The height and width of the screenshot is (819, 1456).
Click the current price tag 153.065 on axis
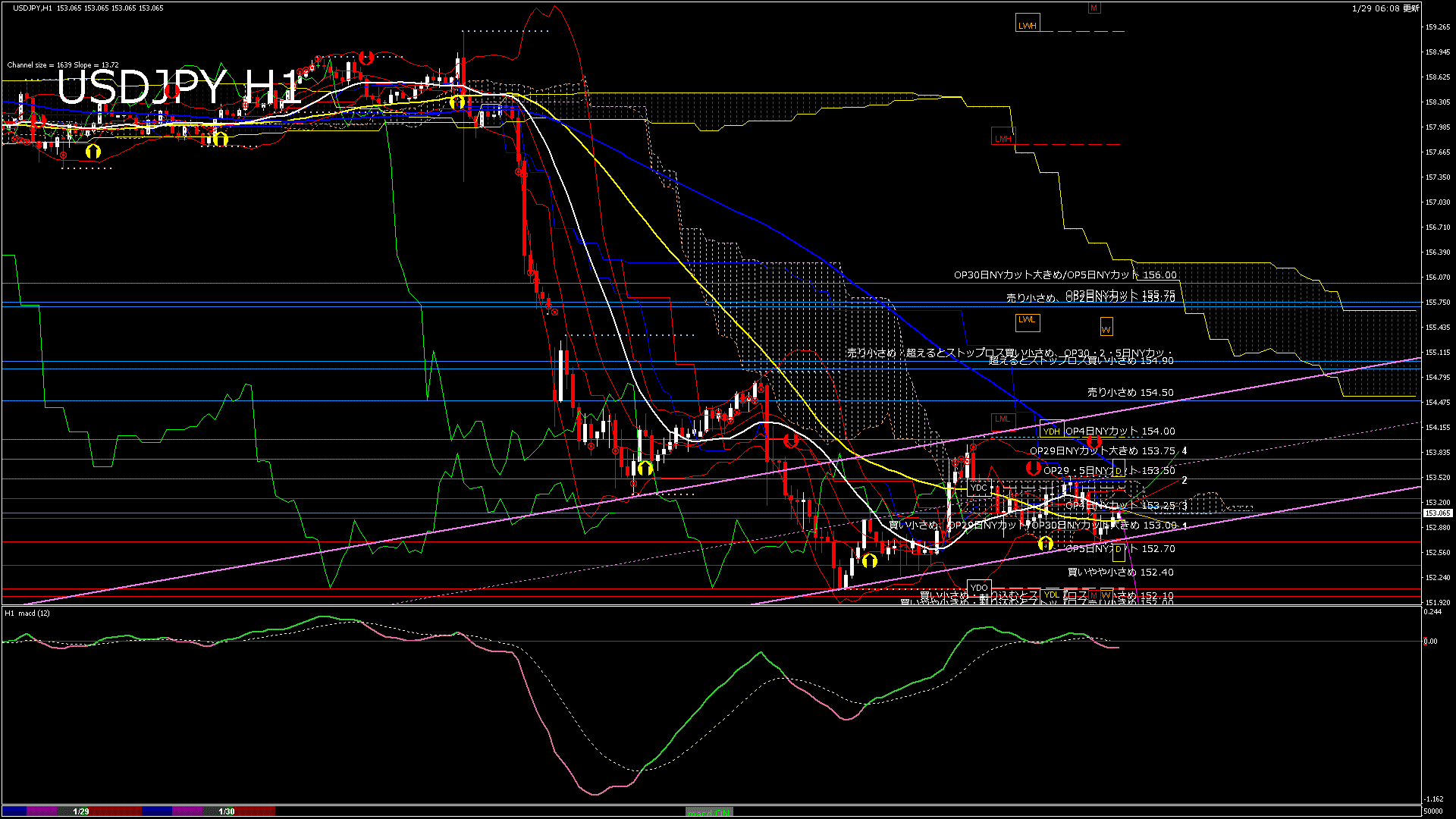pos(1437,513)
